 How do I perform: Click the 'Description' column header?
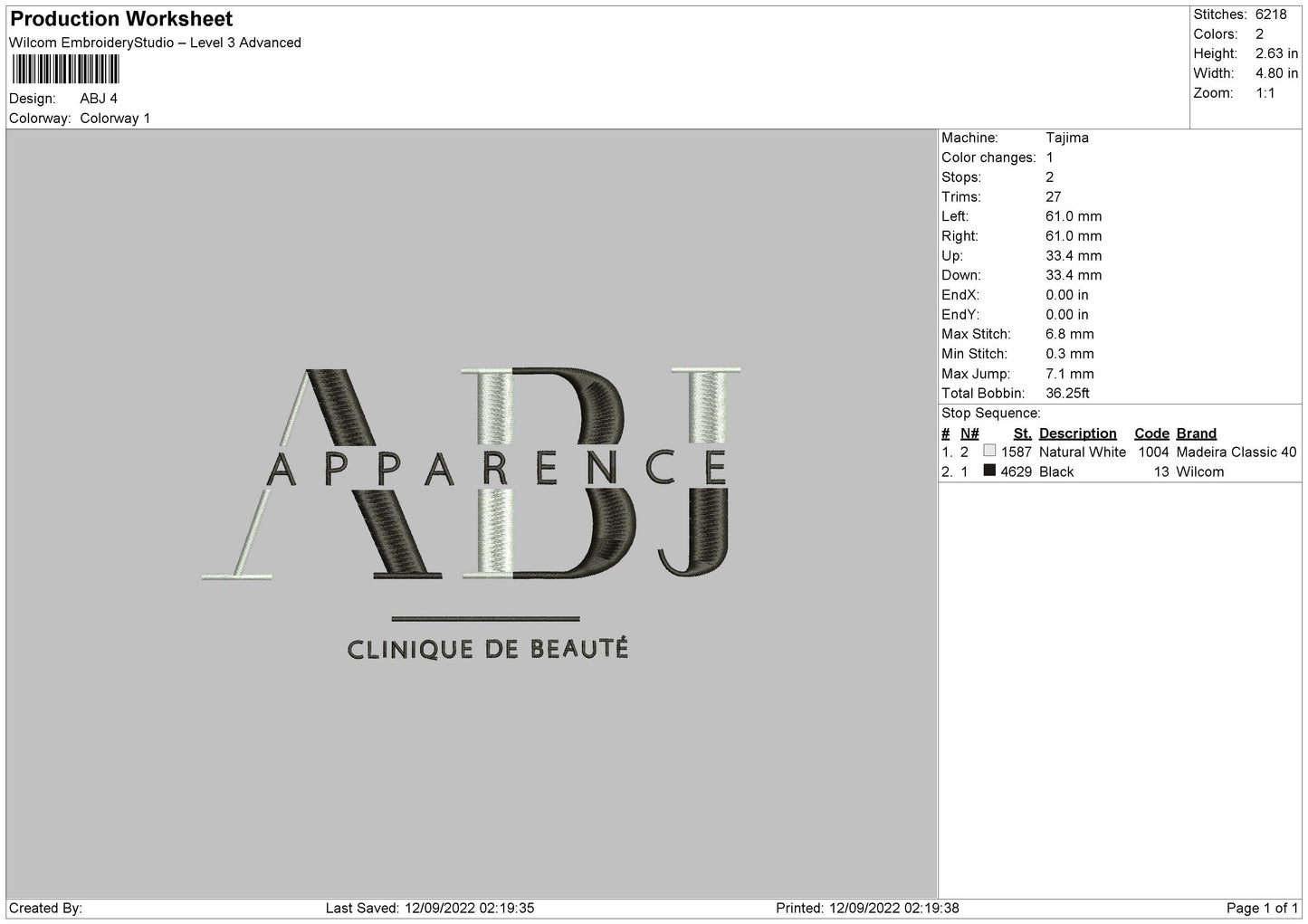pyautogui.click(x=1078, y=433)
